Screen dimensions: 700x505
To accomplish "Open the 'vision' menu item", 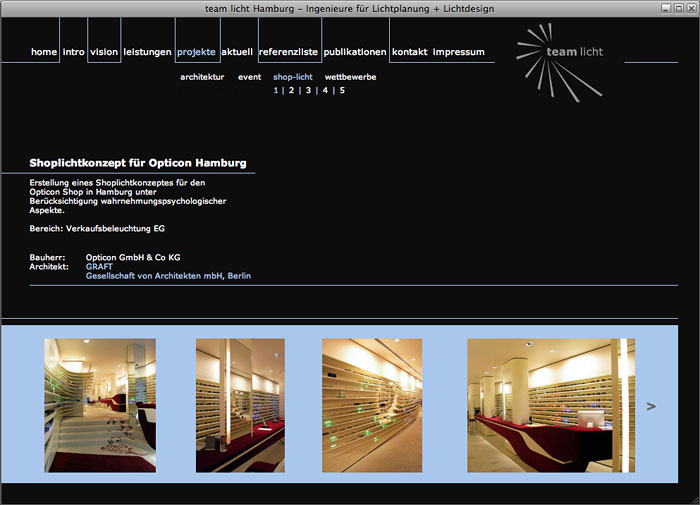I will click(104, 52).
